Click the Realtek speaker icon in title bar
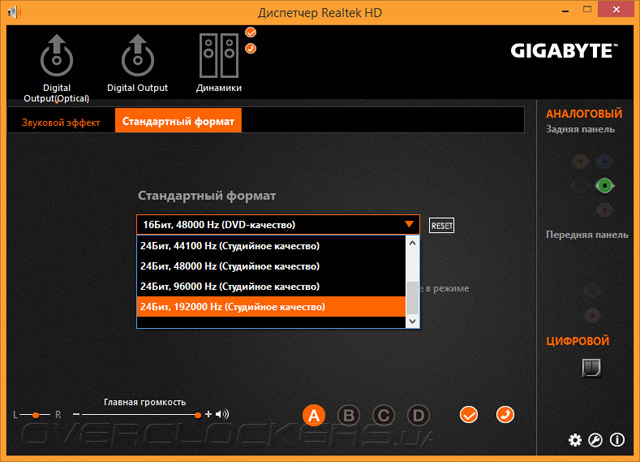This screenshot has width=640, height=462. coord(13,12)
